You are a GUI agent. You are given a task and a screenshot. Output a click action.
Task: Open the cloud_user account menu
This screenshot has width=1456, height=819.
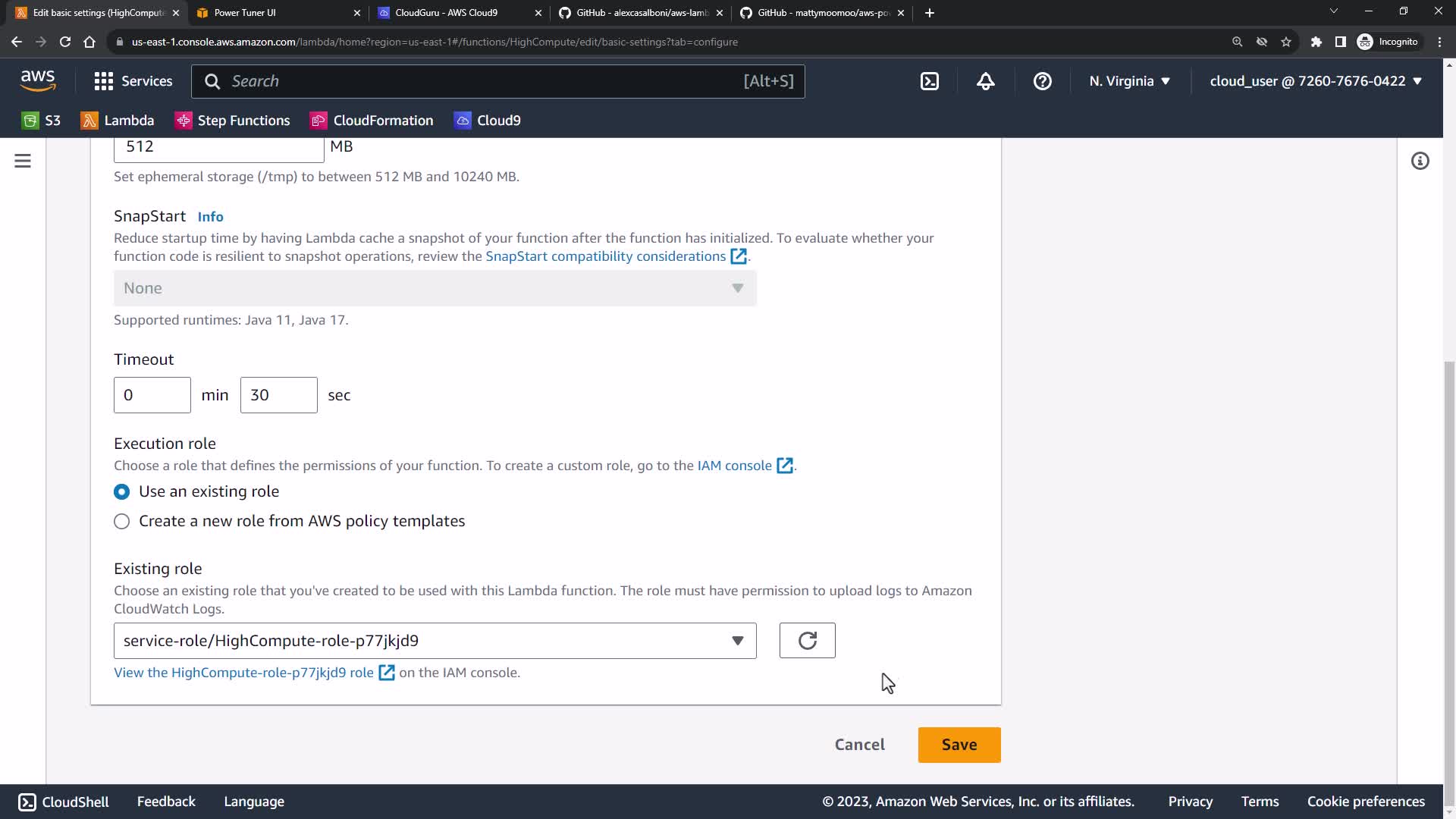pyautogui.click(x=1315, y=81)
